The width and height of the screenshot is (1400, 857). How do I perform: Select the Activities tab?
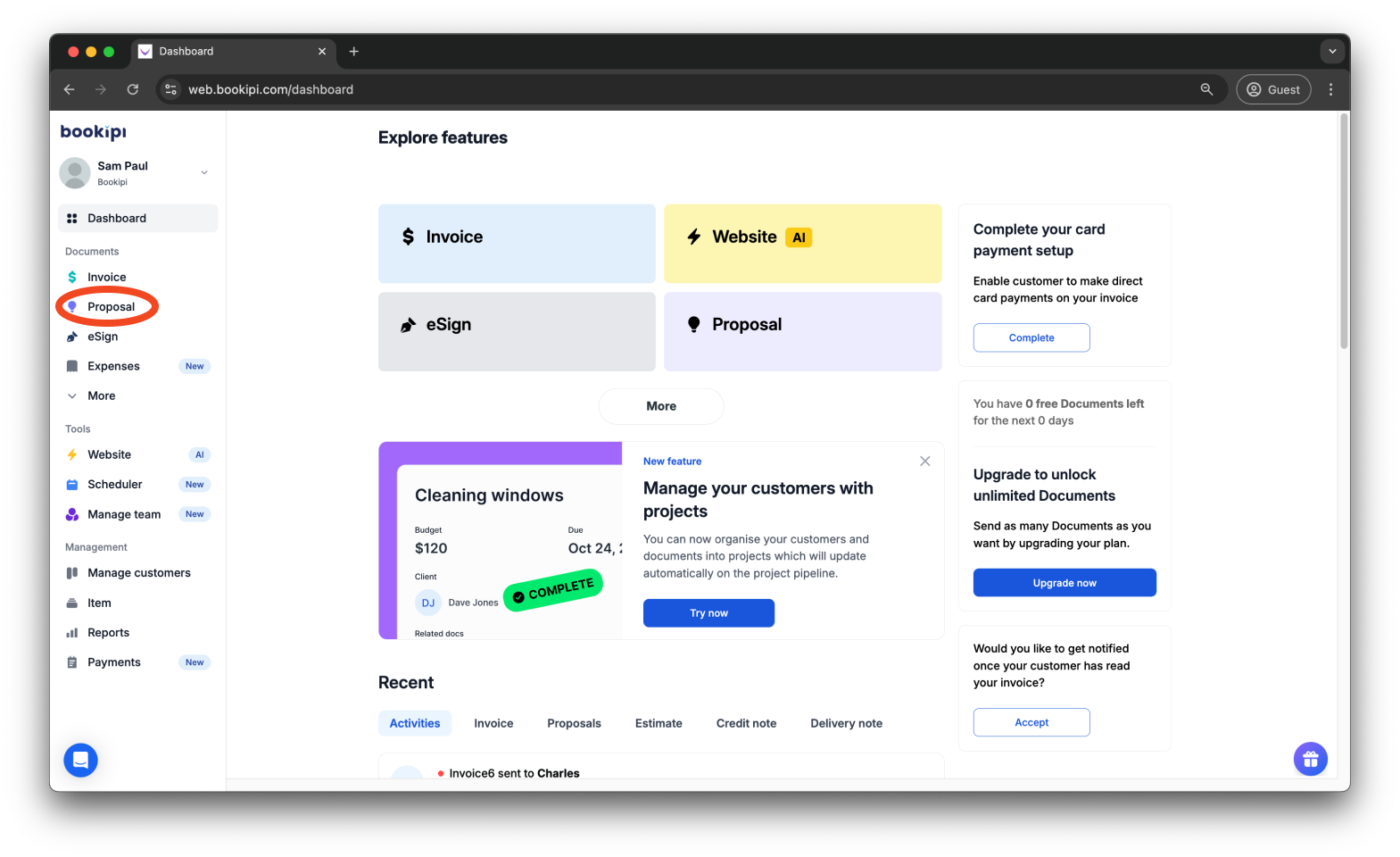(415, 724)
